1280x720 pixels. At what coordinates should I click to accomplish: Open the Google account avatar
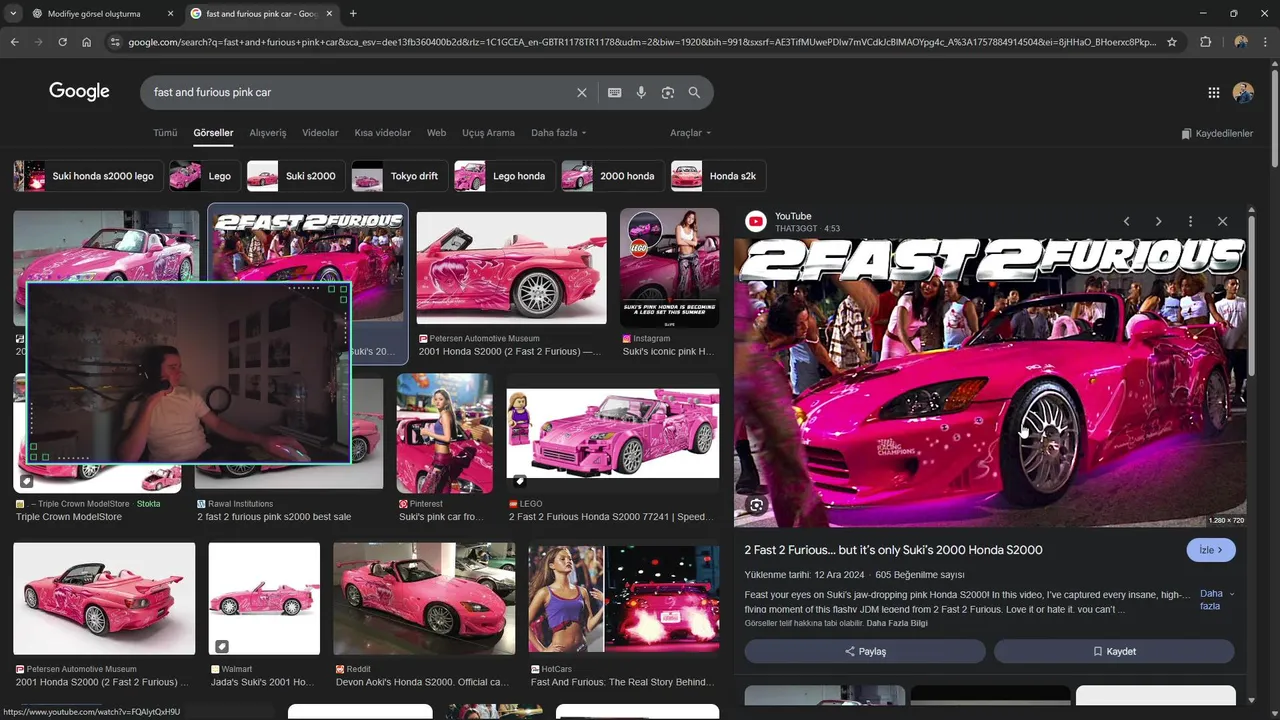pyautogui.click(x=1243, y=92)
